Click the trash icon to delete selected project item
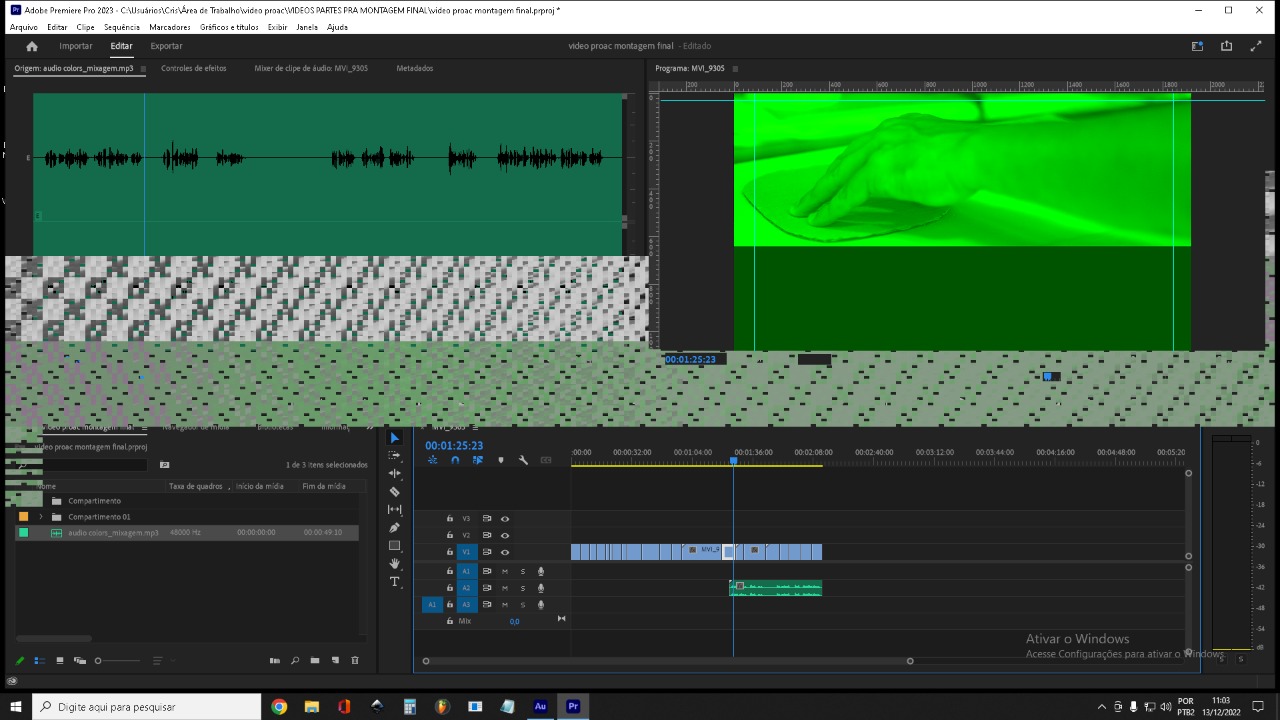This screenshot has width=1280, height=720. click(355, 660)
